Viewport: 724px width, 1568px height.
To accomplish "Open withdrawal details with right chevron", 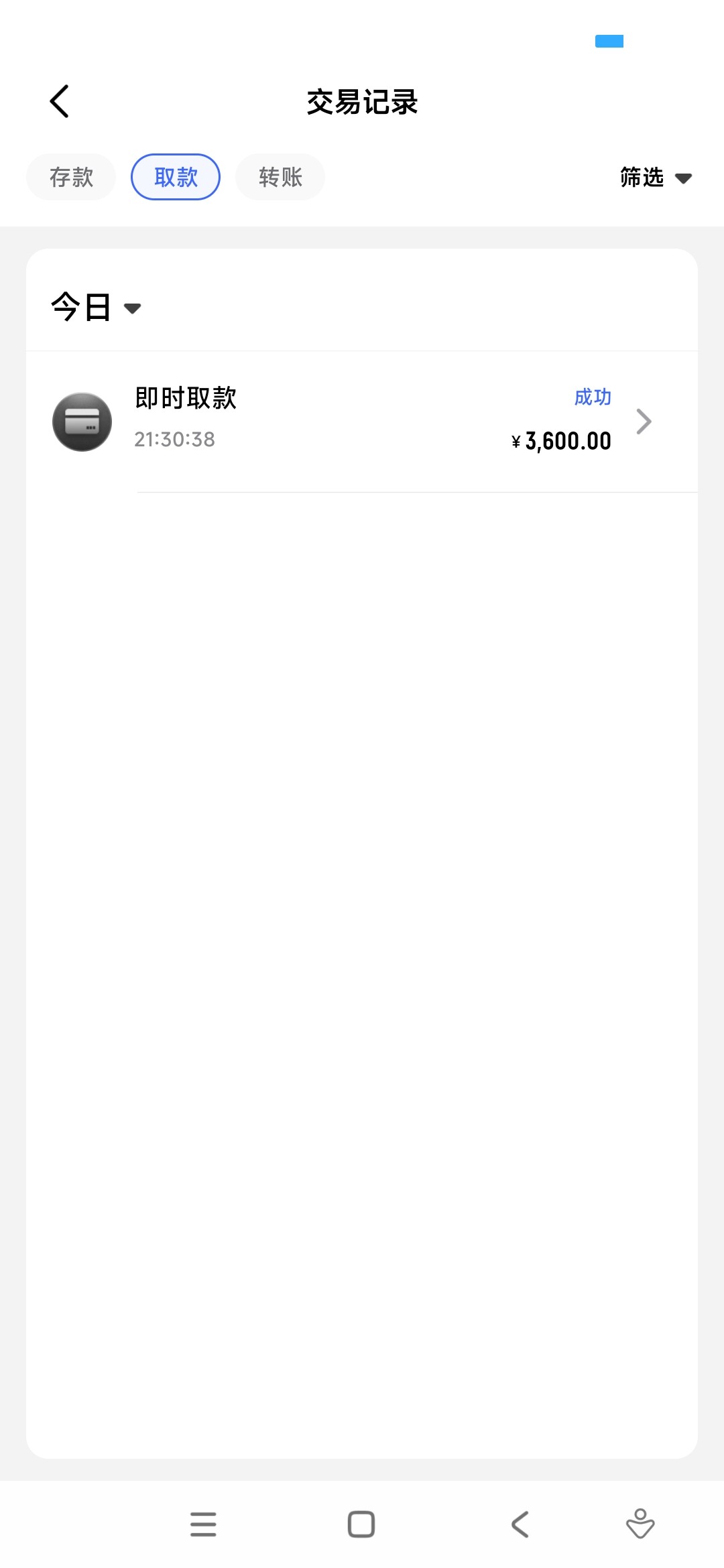I will pyautogui.click(x=644, y=421).
